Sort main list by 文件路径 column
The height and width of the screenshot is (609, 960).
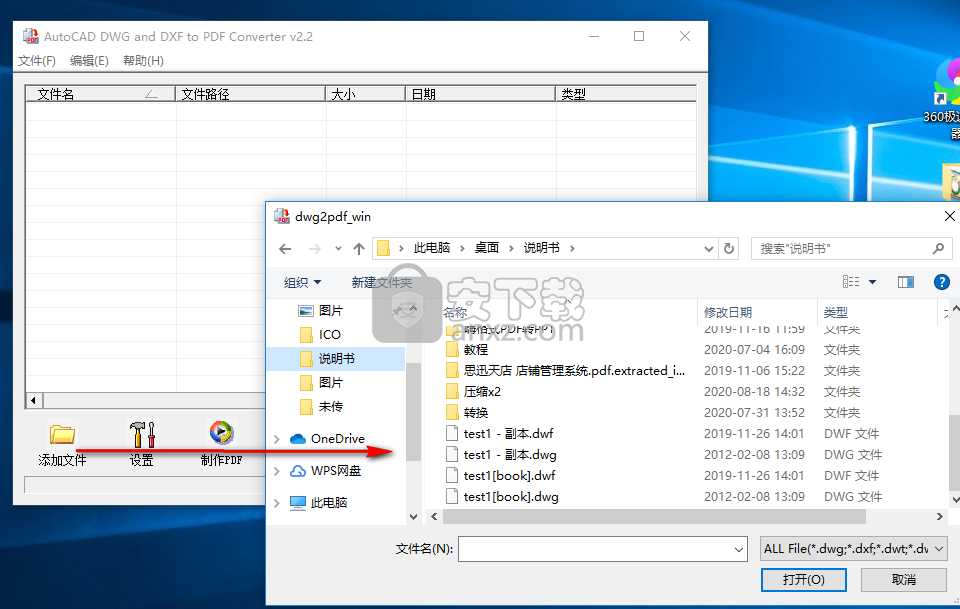[x=250, y=94]
